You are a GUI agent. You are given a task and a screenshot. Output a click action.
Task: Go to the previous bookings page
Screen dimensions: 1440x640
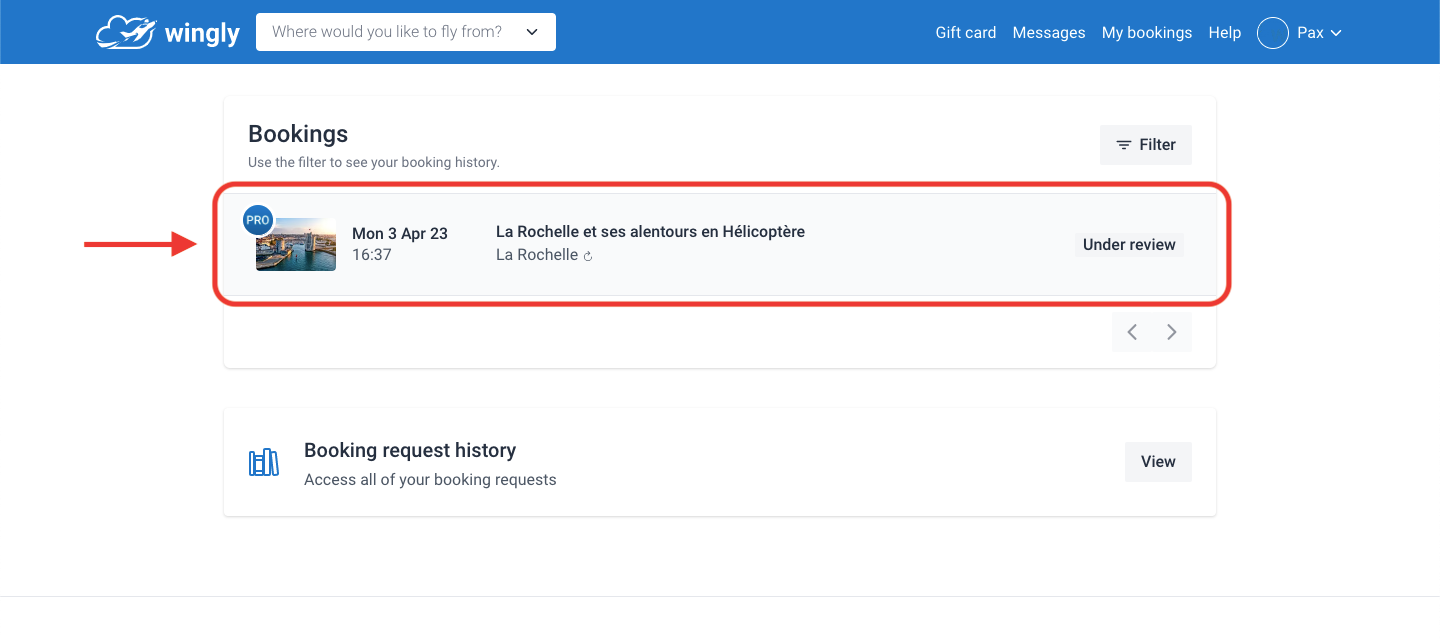click(1132, 332)
